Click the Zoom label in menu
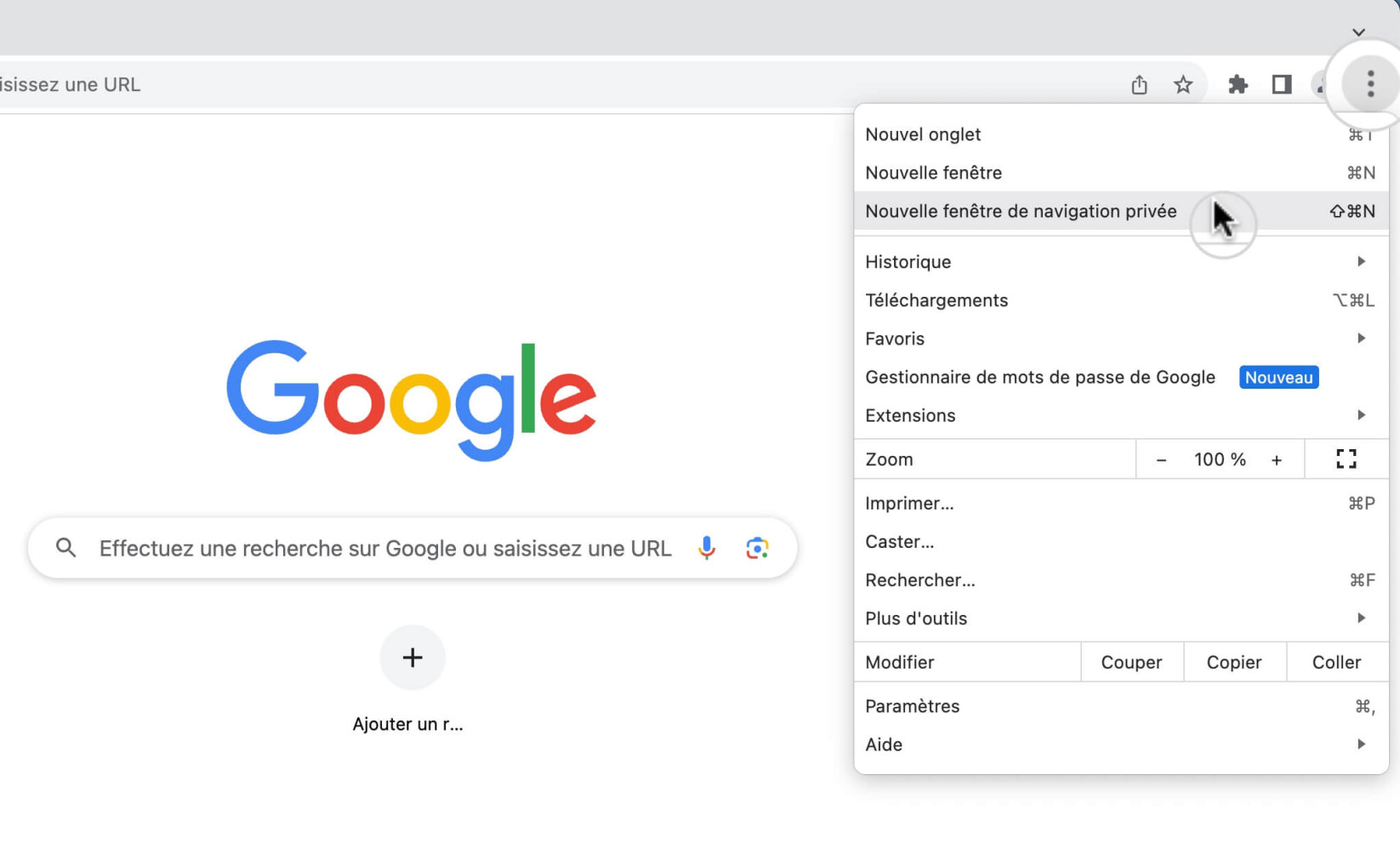This screenshot has width=1400, height=866. (x=889, y=459)
